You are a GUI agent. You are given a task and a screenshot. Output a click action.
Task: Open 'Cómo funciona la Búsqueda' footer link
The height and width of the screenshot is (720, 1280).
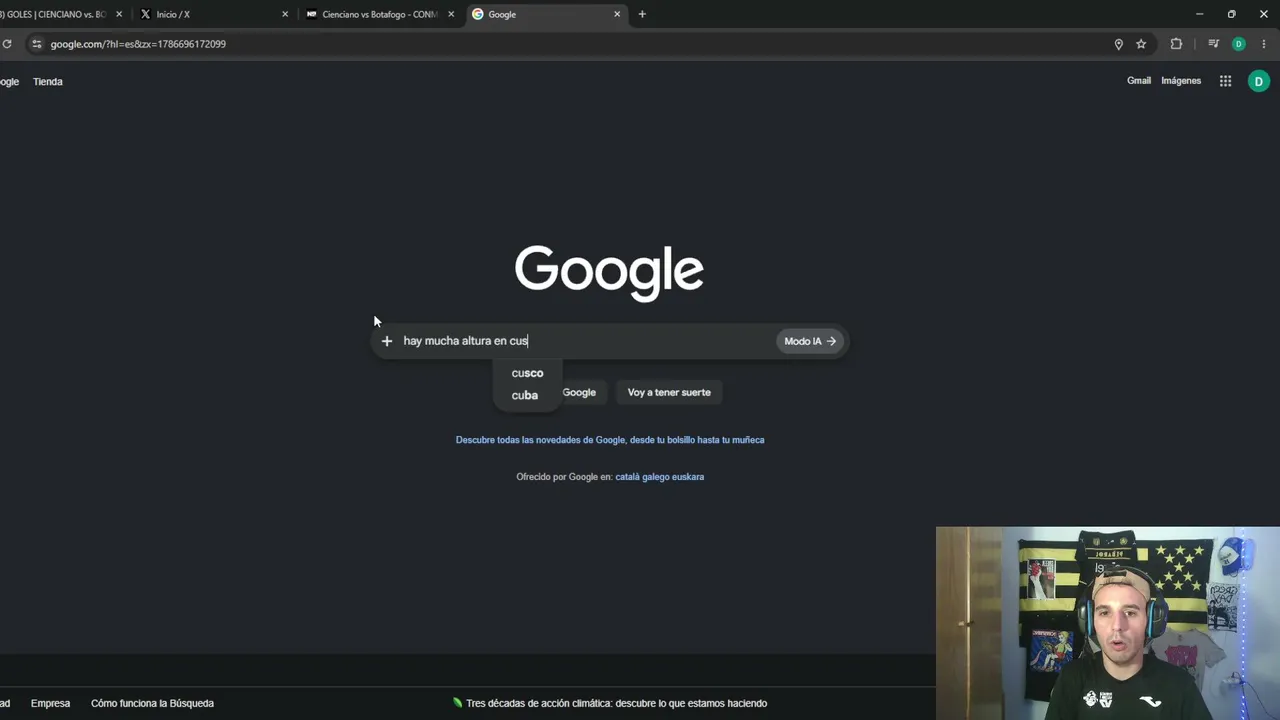coord(152,703)
